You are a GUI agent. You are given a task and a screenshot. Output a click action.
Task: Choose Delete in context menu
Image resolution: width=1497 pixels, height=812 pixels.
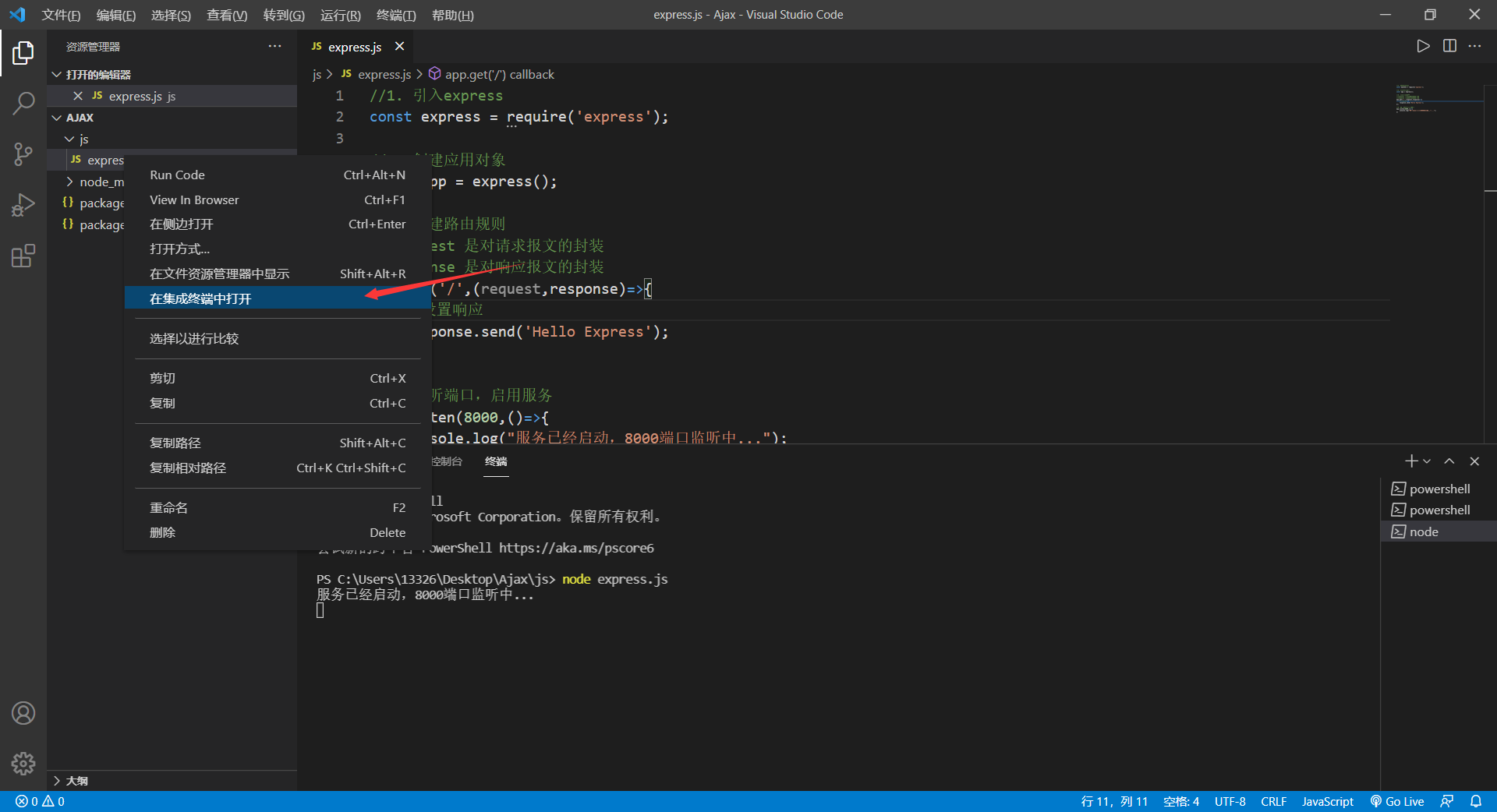(278, 532)
